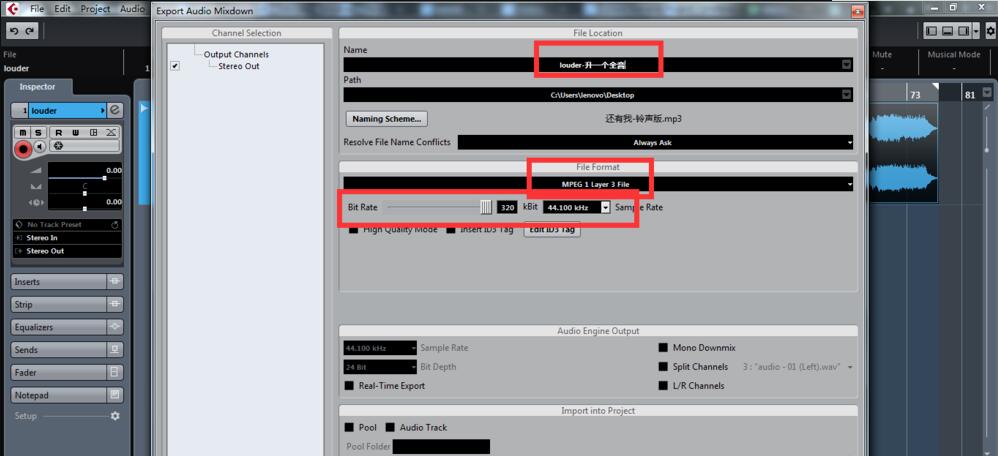
Task: Click the Bit Rate slider handle
Action: point(486,207)
